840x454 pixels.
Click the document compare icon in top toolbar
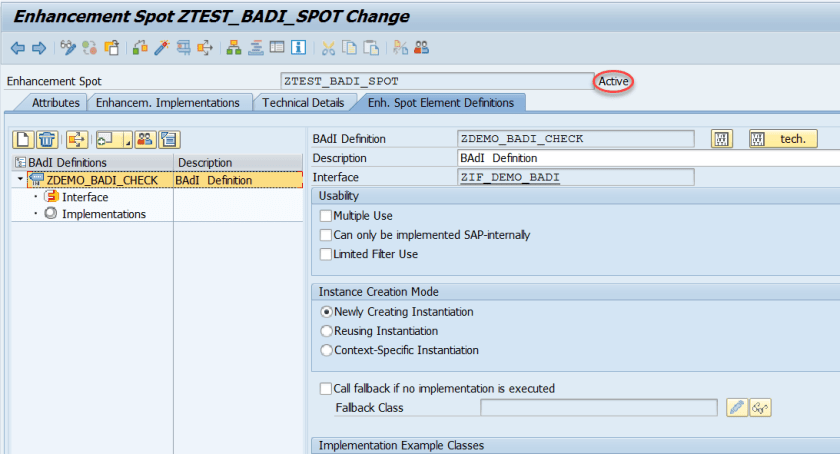click(400, 48)
